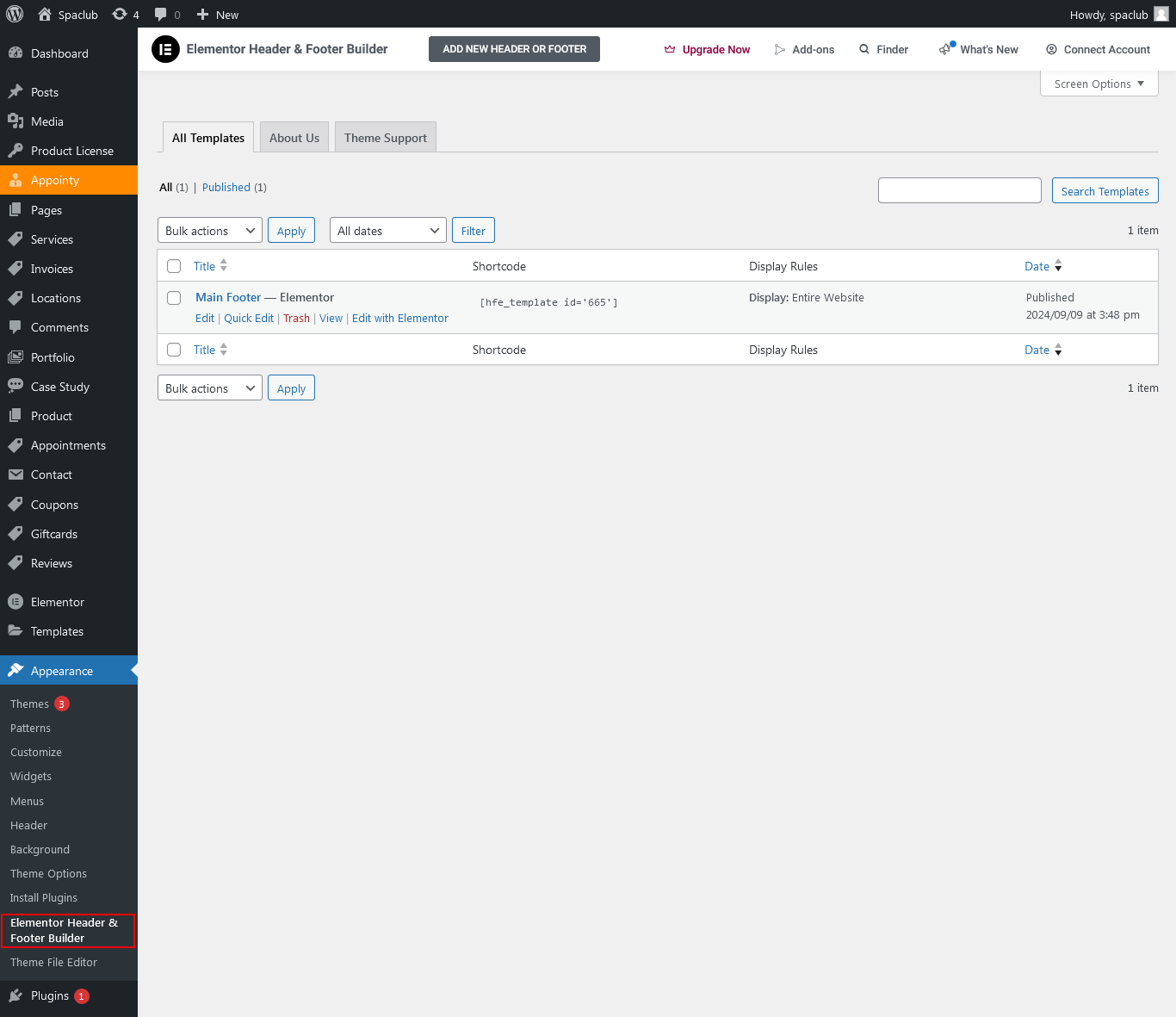
Task: Open the Main Footer template title link
Action: pos(228,297)
